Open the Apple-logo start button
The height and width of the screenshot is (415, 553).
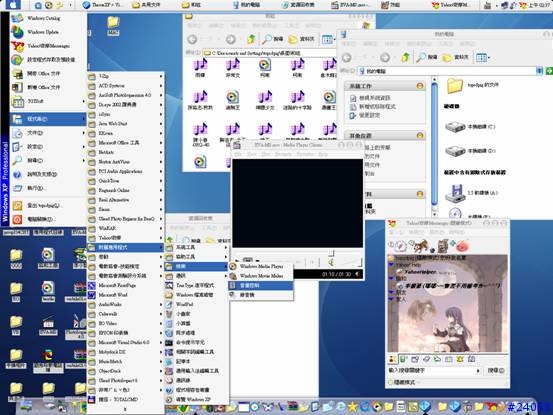[12, 5]
